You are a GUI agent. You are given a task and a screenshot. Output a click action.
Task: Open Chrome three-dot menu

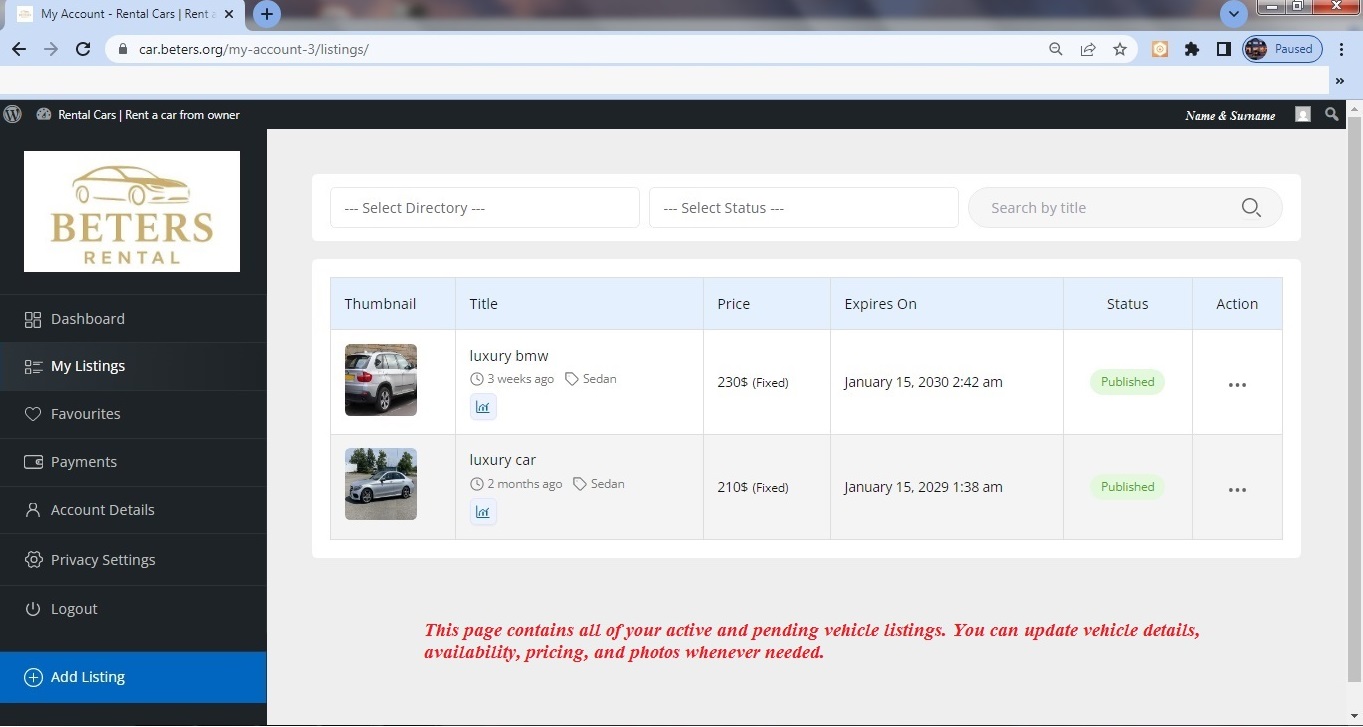(1341, 49)
